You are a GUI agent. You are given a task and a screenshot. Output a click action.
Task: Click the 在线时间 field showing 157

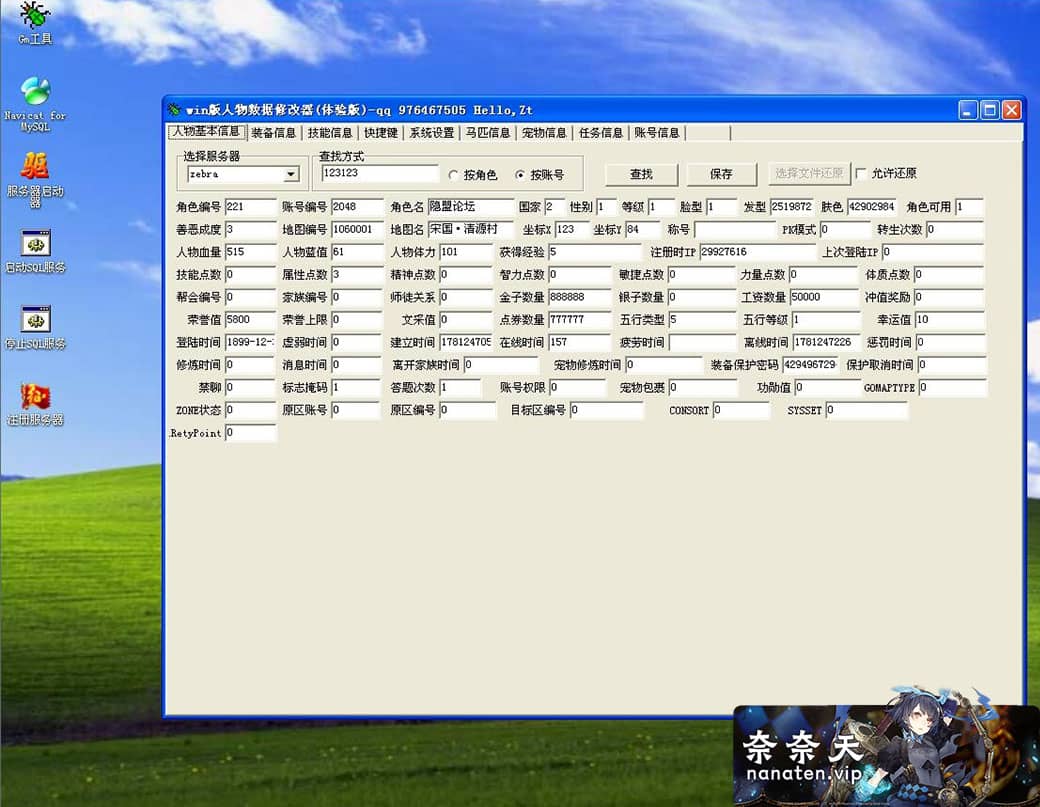click(579, 342)
